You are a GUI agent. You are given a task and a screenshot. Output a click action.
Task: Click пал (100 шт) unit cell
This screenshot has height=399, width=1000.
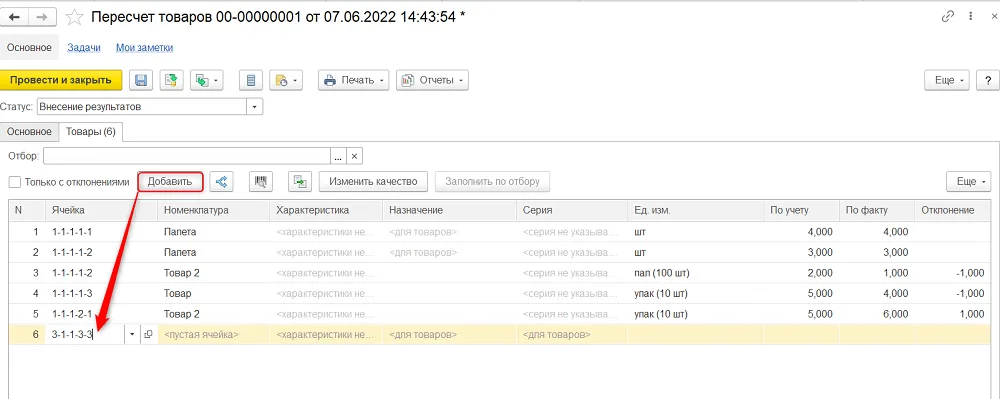tap(695, 273)
